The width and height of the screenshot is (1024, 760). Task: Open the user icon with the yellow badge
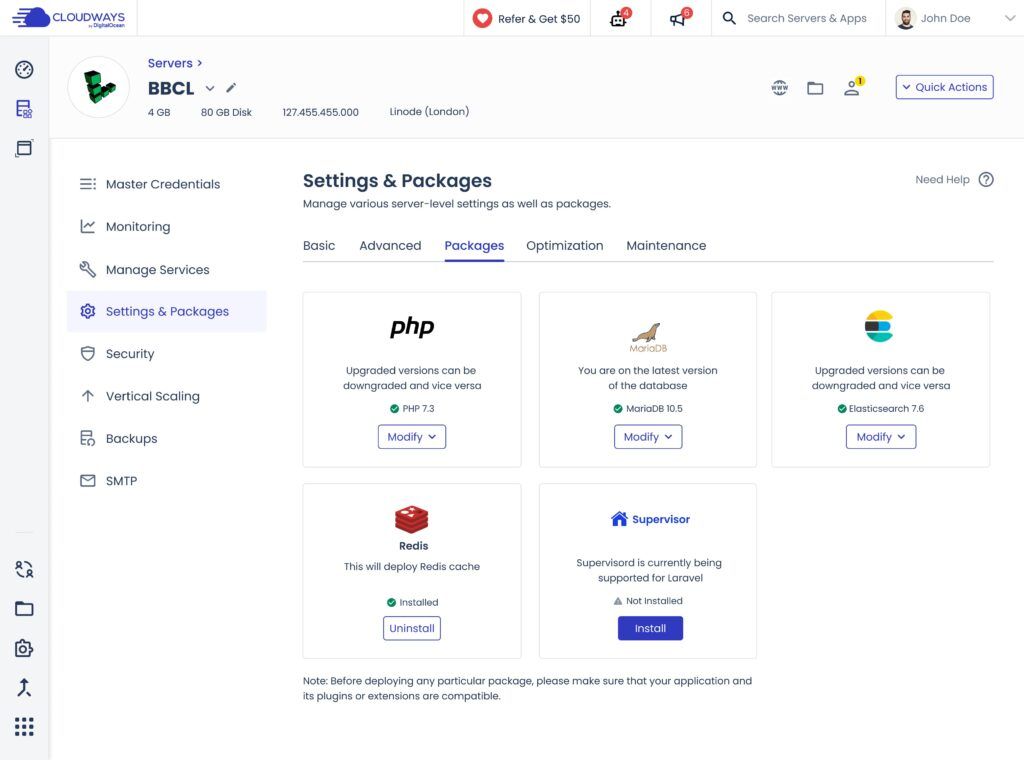[x=853, y=87]
